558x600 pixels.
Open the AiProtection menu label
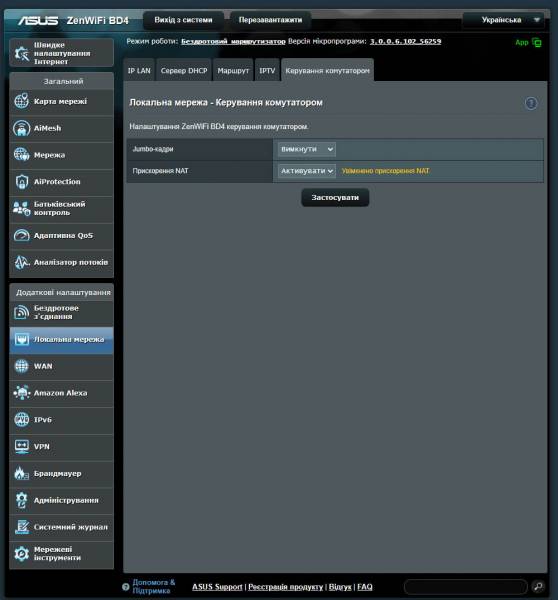[57, 182]
